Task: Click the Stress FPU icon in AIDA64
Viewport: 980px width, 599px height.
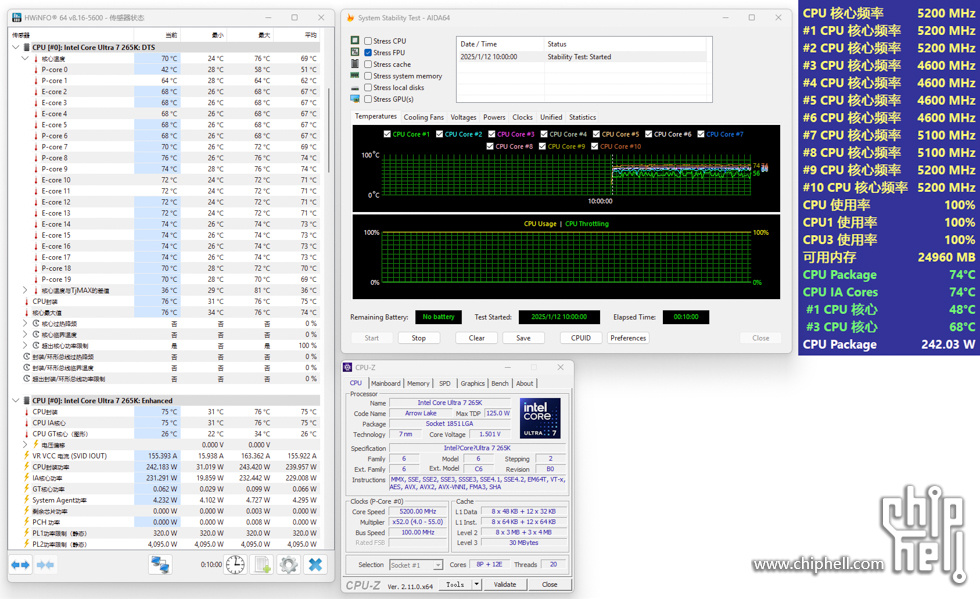Action: click(355, 53)
